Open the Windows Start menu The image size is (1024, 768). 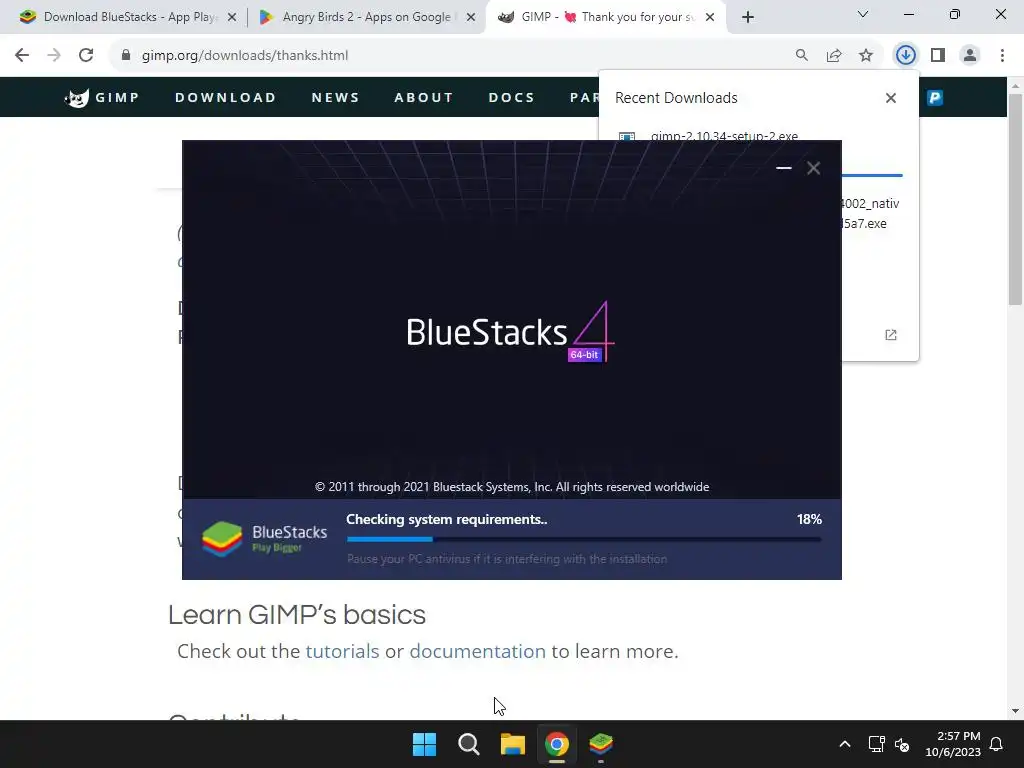pyautogui.click(x=424, y=744)
